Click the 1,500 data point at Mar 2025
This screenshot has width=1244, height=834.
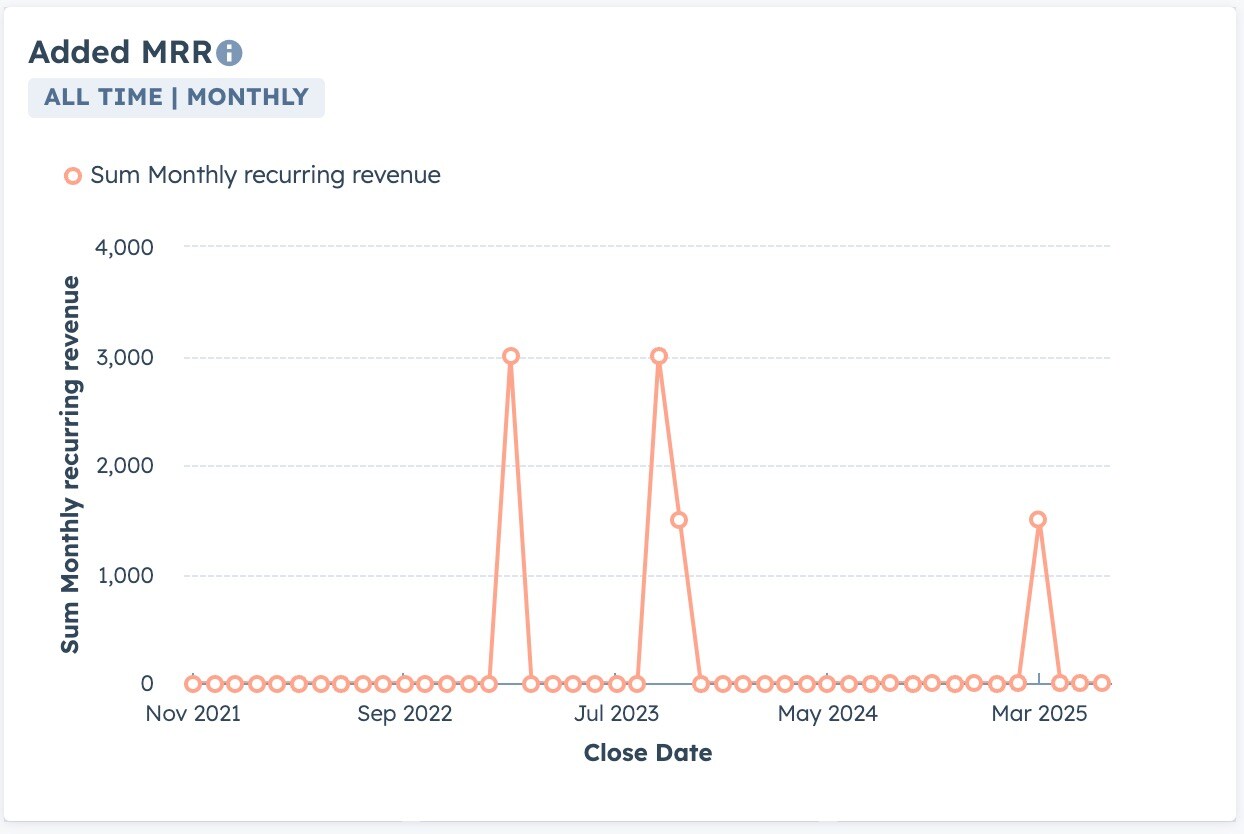click(x=1038, y=519)
